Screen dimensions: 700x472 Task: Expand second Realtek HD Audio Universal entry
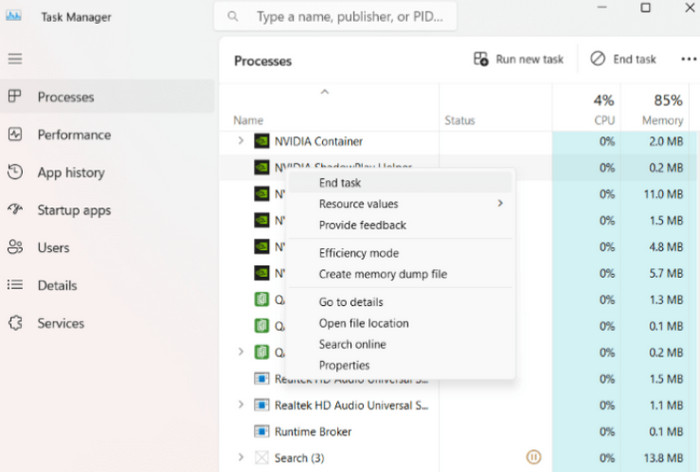click(240, 406)
